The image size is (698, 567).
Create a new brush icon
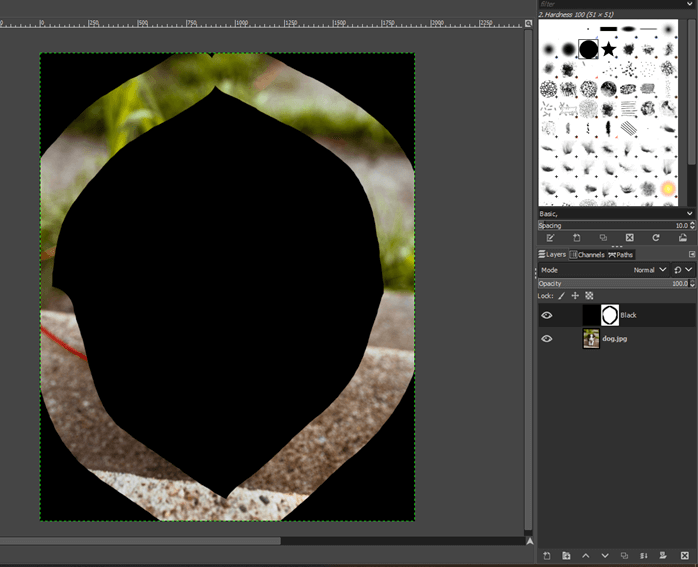(x=576, y=238)
